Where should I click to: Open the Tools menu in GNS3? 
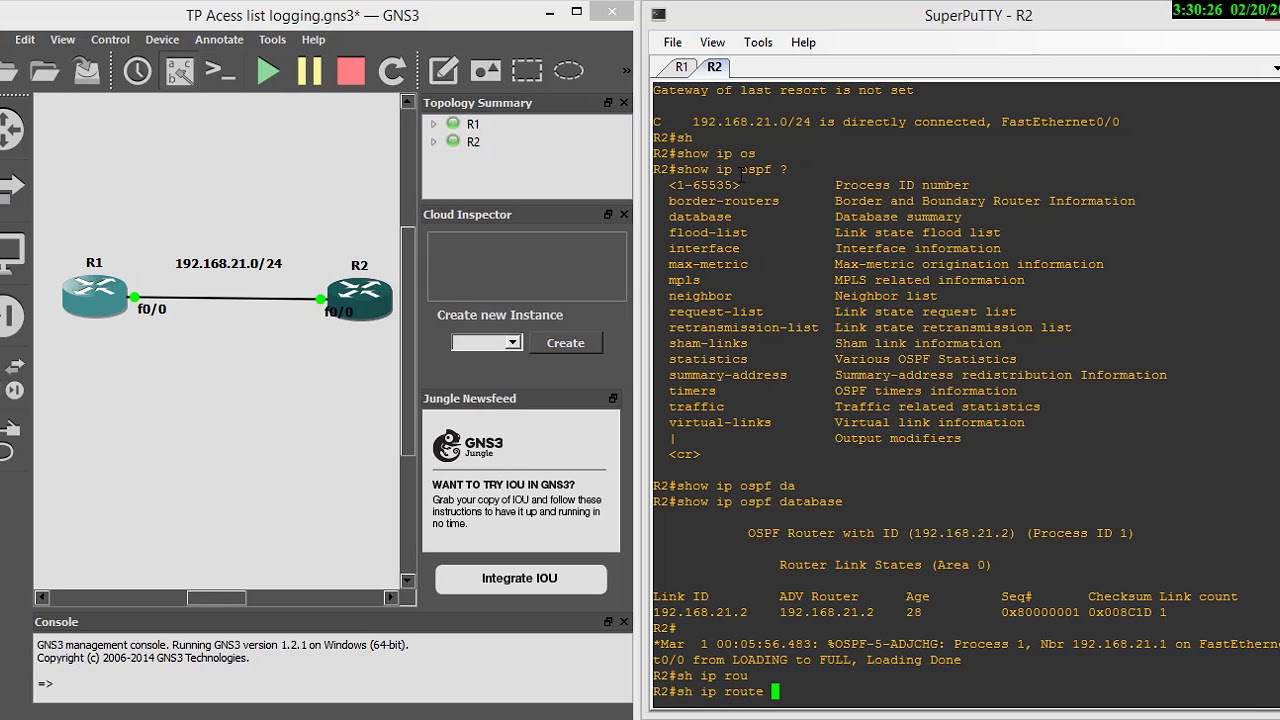click(272, 40)
